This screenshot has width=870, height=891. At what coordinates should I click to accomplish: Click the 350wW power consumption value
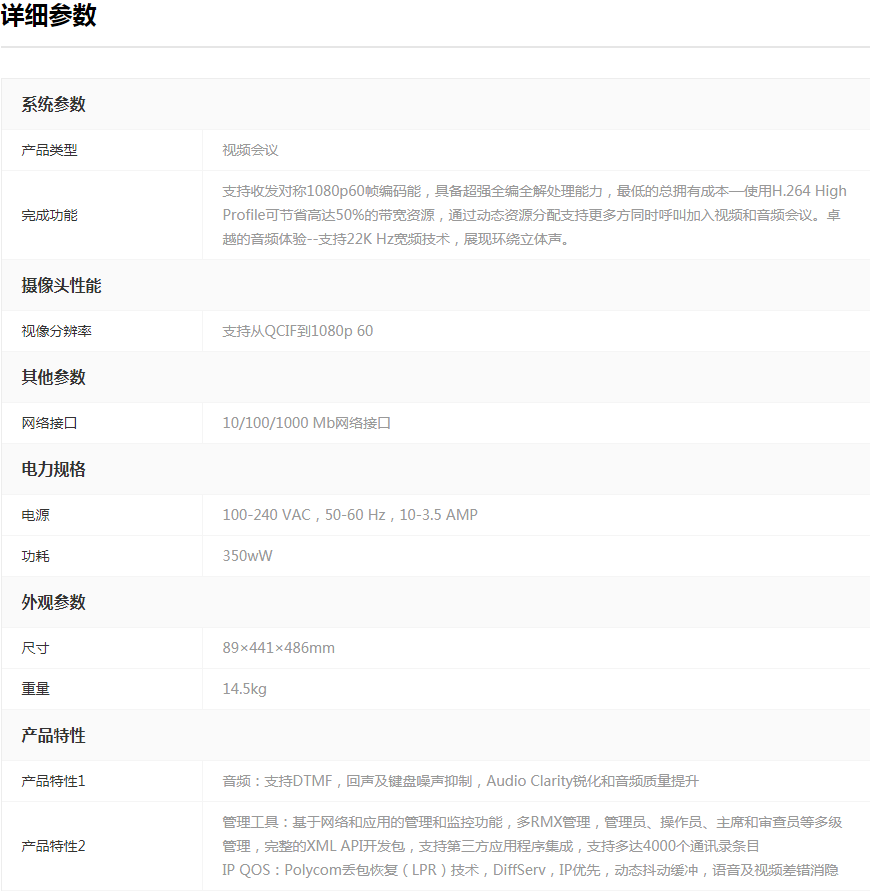coord(248,556)
